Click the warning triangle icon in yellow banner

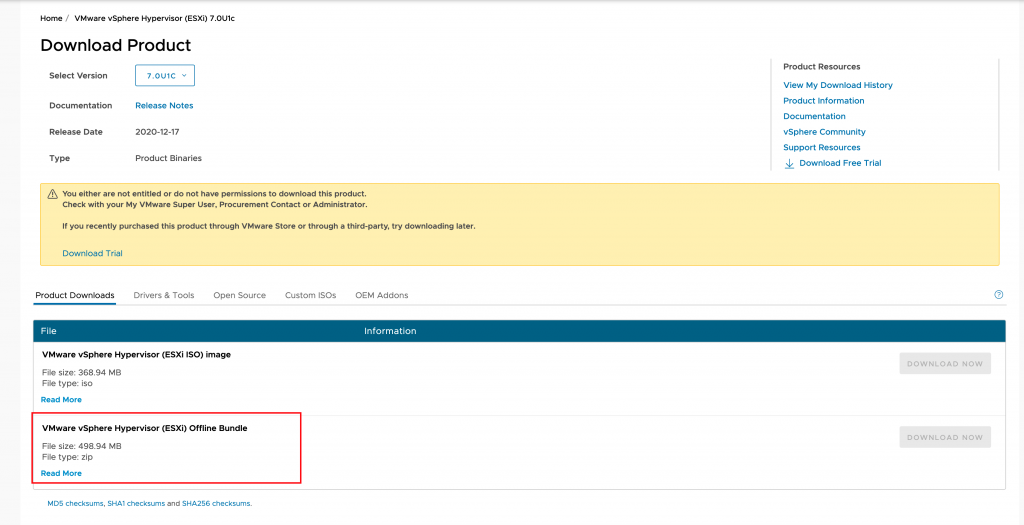click(52, 194)
